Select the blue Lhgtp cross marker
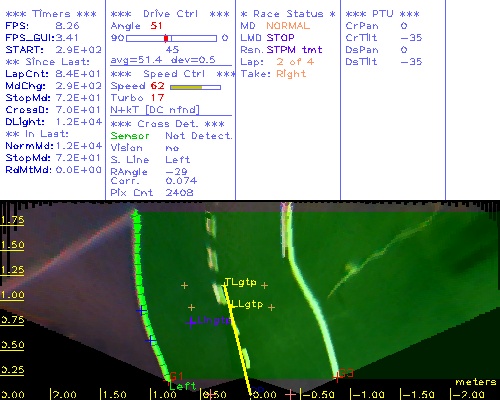The height and width of the screenshot is (400, 500). coord(191,322)
